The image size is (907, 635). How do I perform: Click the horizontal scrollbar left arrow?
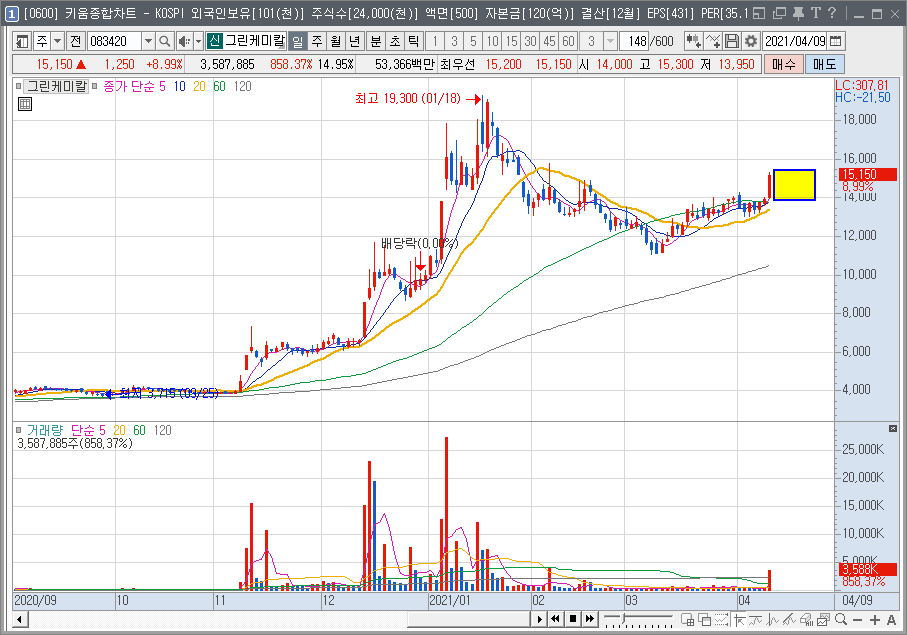[20, 619]
